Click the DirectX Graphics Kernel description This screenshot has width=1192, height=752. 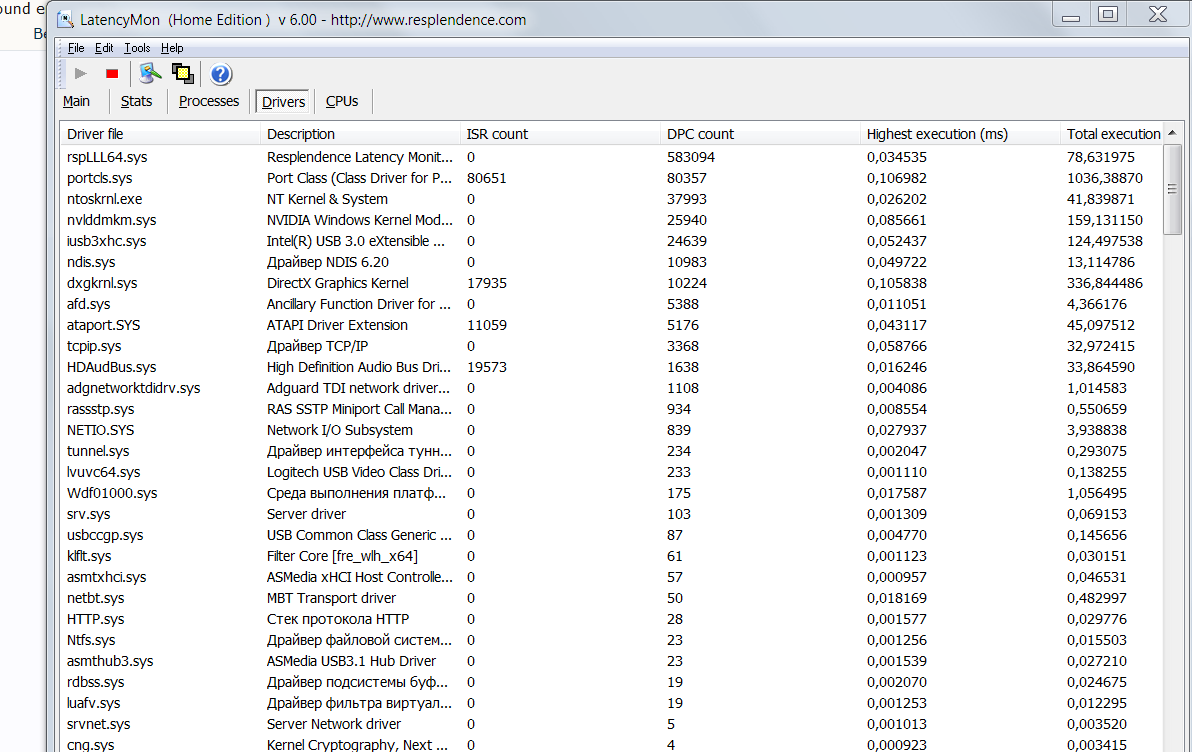(338, 283)
